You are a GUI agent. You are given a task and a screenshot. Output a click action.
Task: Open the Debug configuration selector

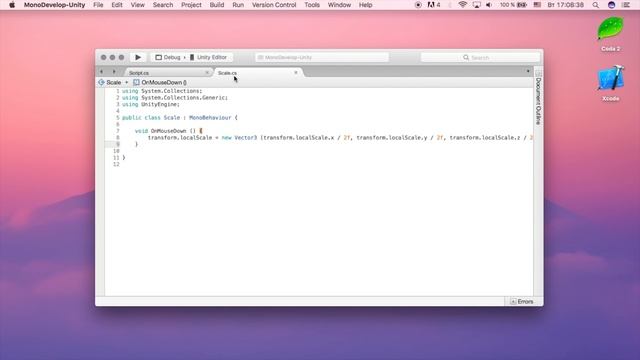pyautogui.click(x=168, y=57)
